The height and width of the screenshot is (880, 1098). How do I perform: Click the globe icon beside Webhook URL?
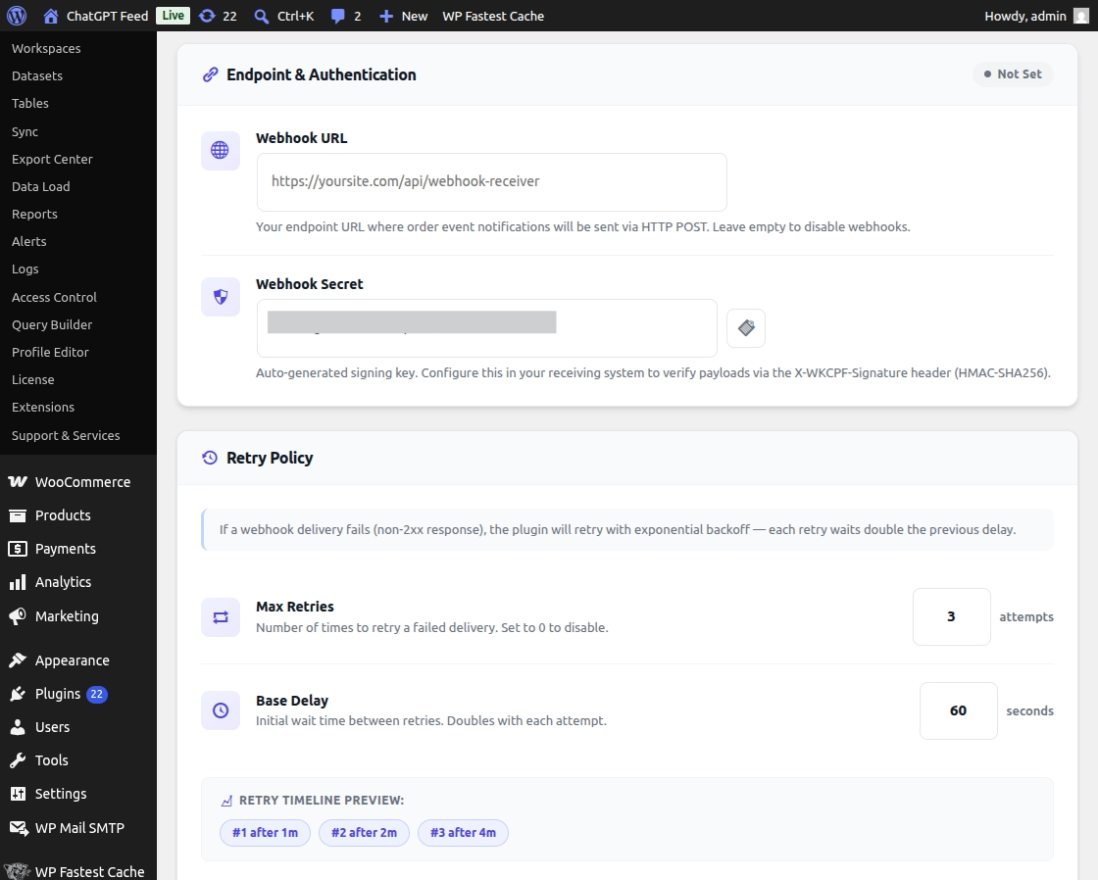coord(220,150)
